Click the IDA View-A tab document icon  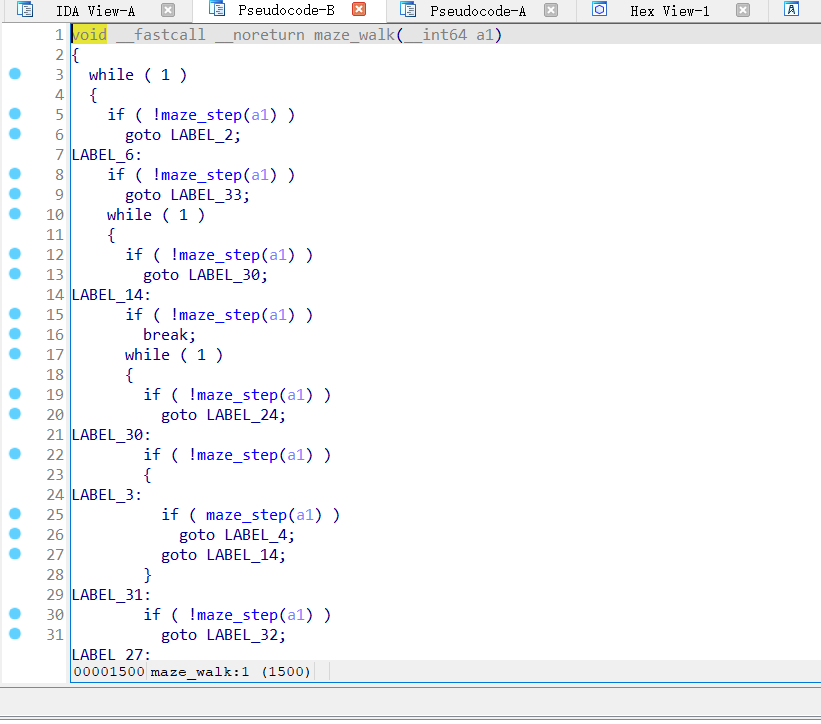pos(24,11)
